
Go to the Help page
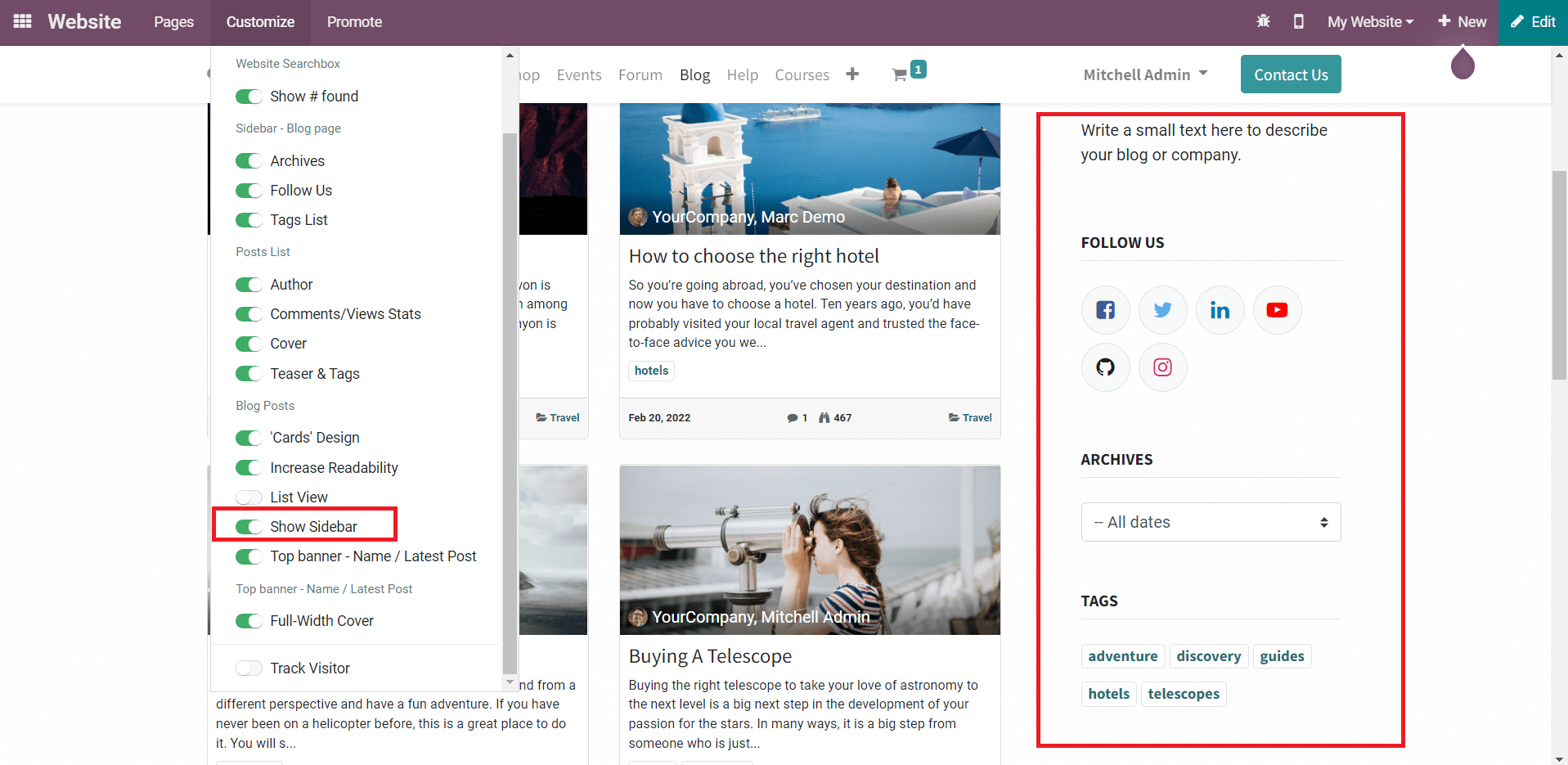[x=743, y=74]
